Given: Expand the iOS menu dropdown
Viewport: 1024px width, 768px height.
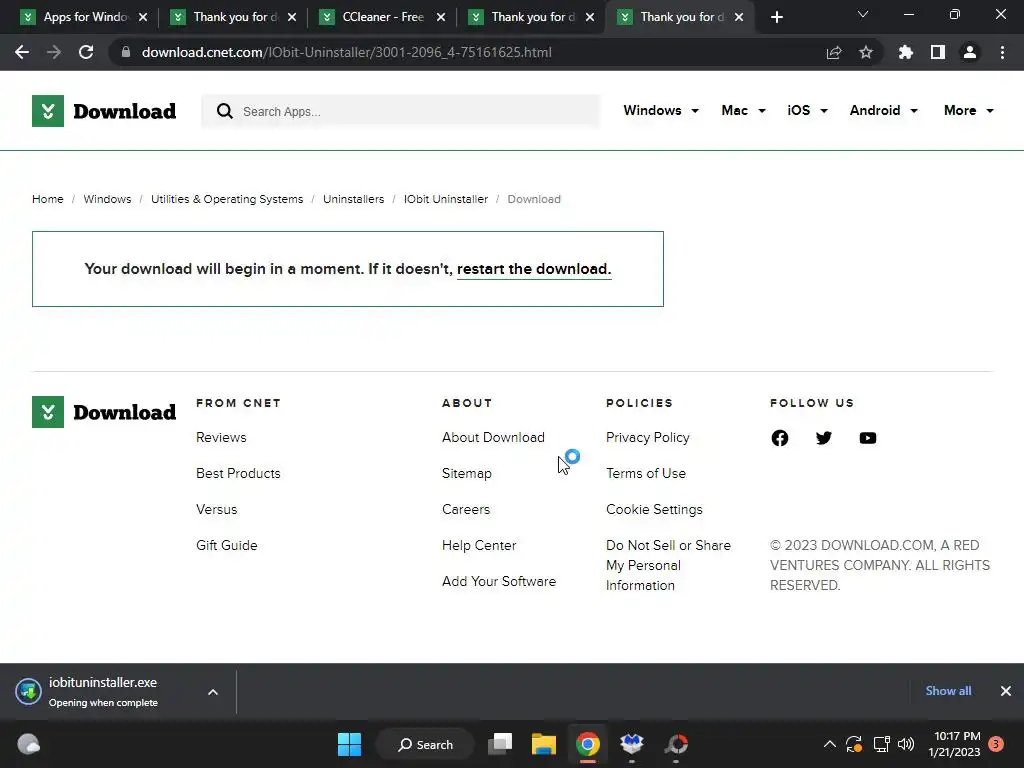Looking at the screenshot, I should point(807,110).
